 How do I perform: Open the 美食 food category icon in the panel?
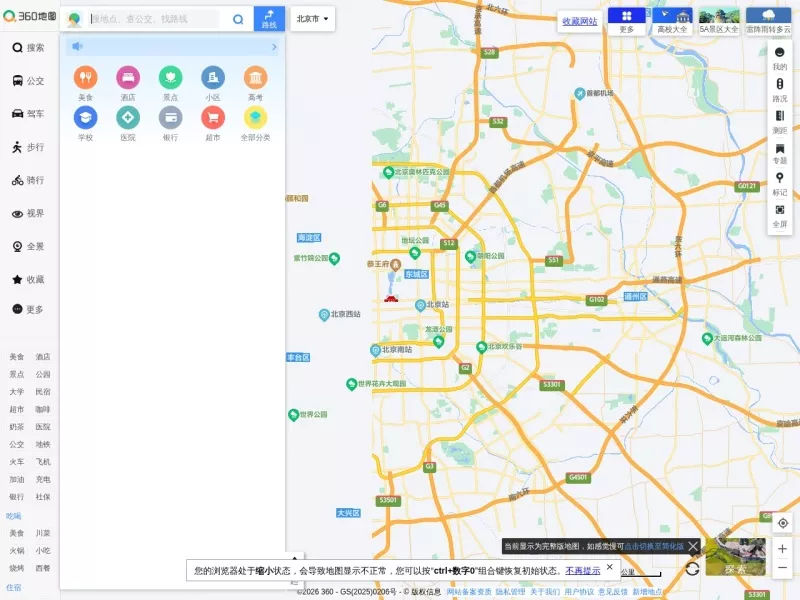pyautogui.click(x=85, y=78)
